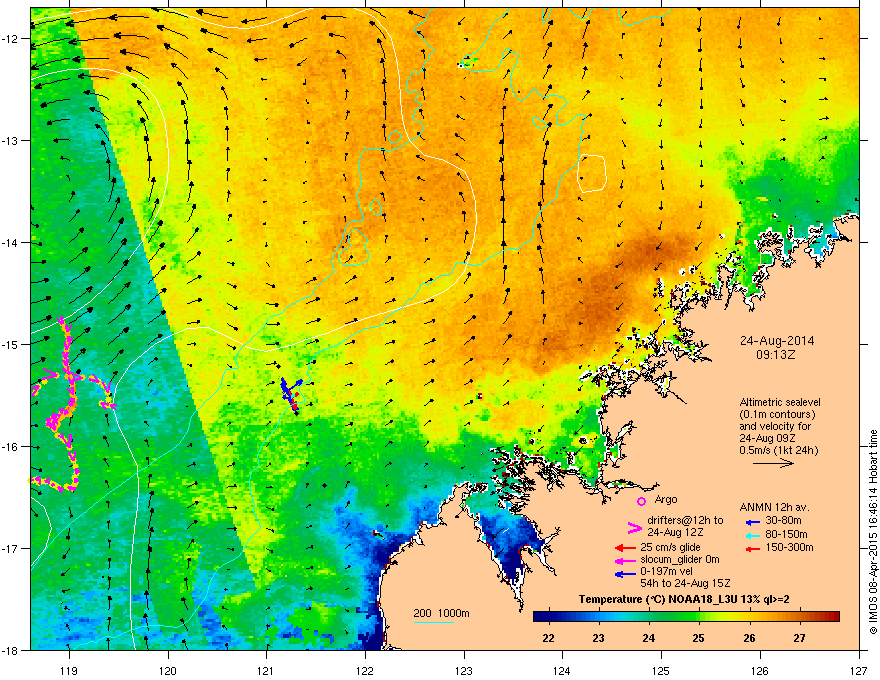Click the blue mooring velocity cluster on the map
880x680 pixels.
click(x=291, y=392)
